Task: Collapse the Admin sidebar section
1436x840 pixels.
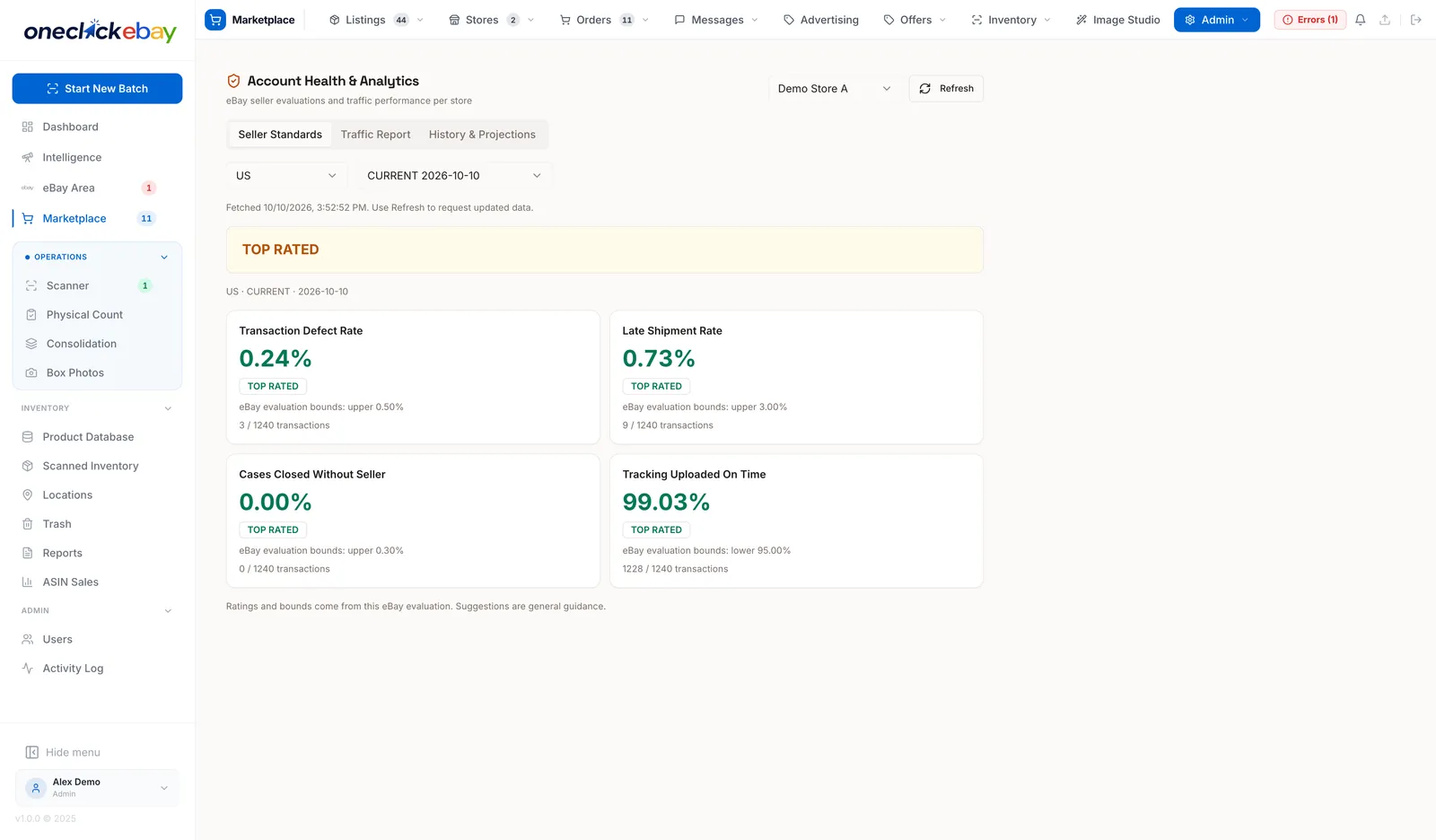Action: click(x=97, y=611)
